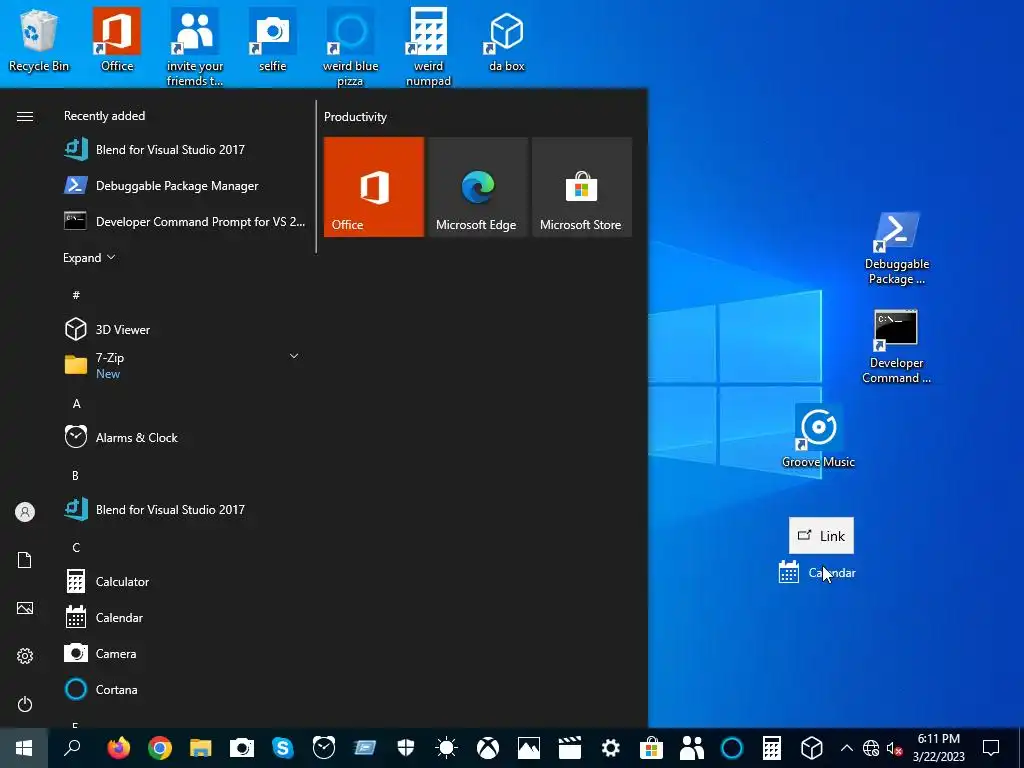1024x768 pixels.
Task: Select the "da box" desktop shortcut
Action: coord(507,39)
